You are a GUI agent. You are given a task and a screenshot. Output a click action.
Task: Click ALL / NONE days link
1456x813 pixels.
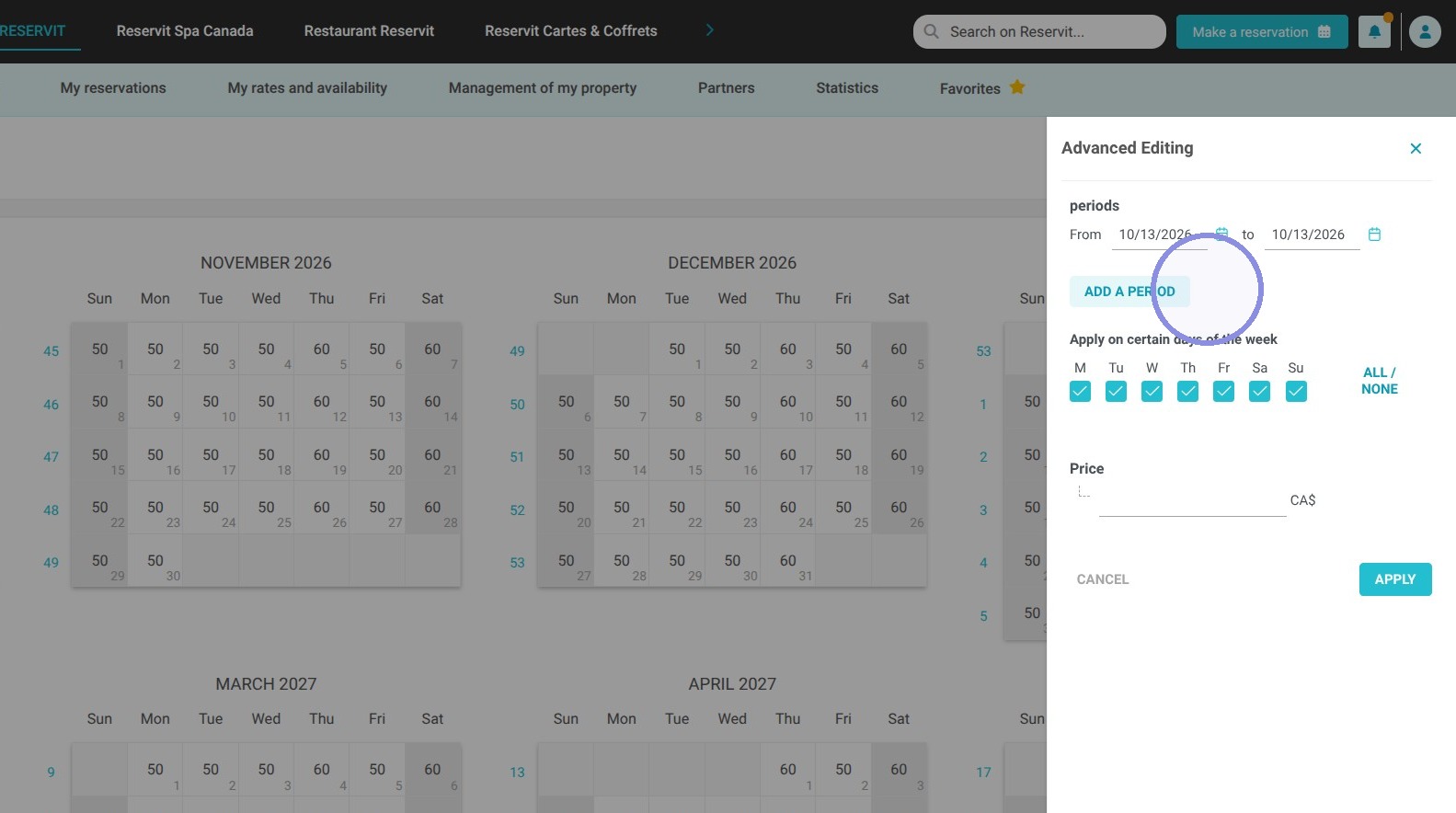click(1380, 381)
